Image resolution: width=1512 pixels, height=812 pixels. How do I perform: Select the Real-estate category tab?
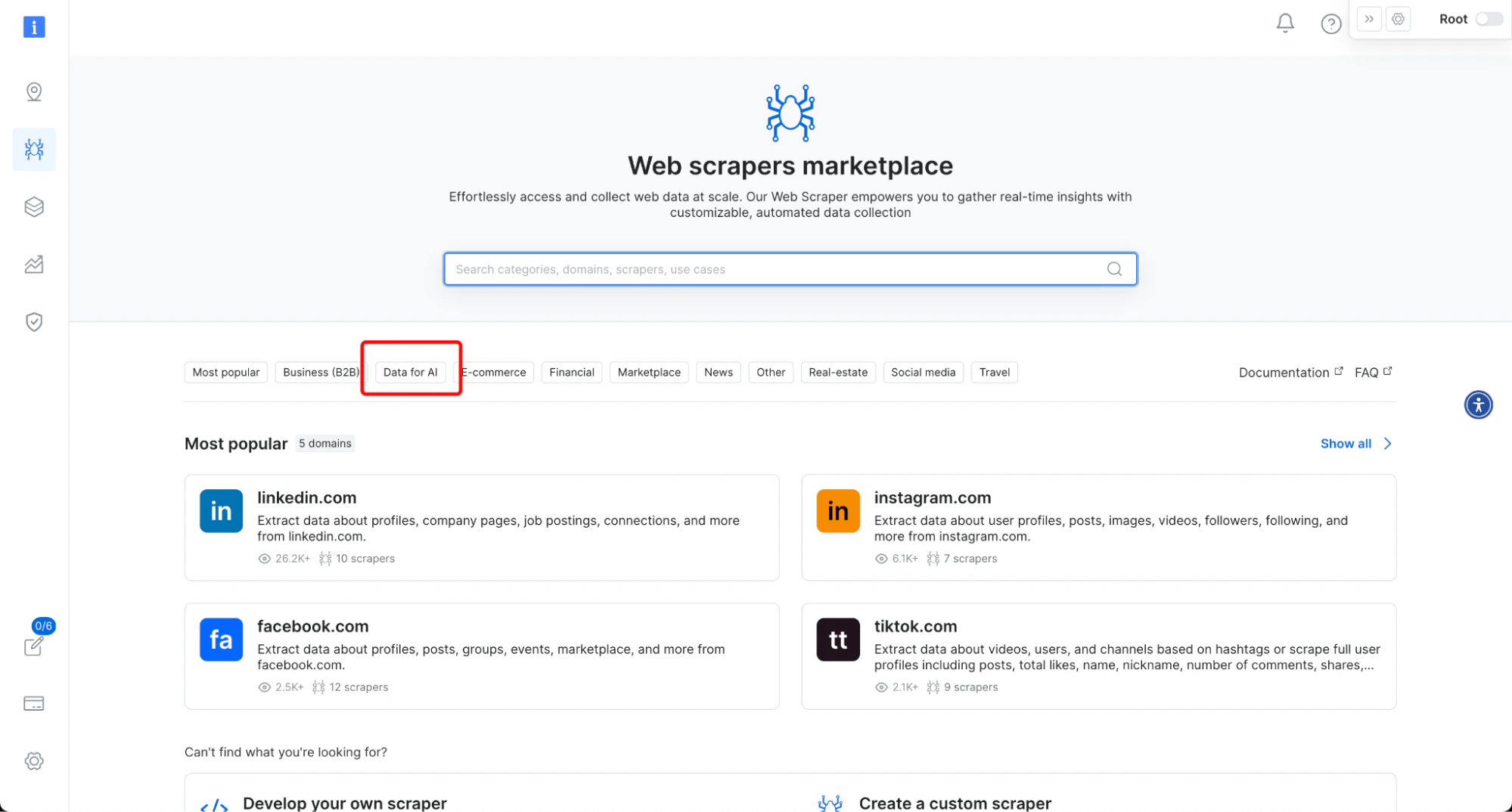tap(838, 372)
